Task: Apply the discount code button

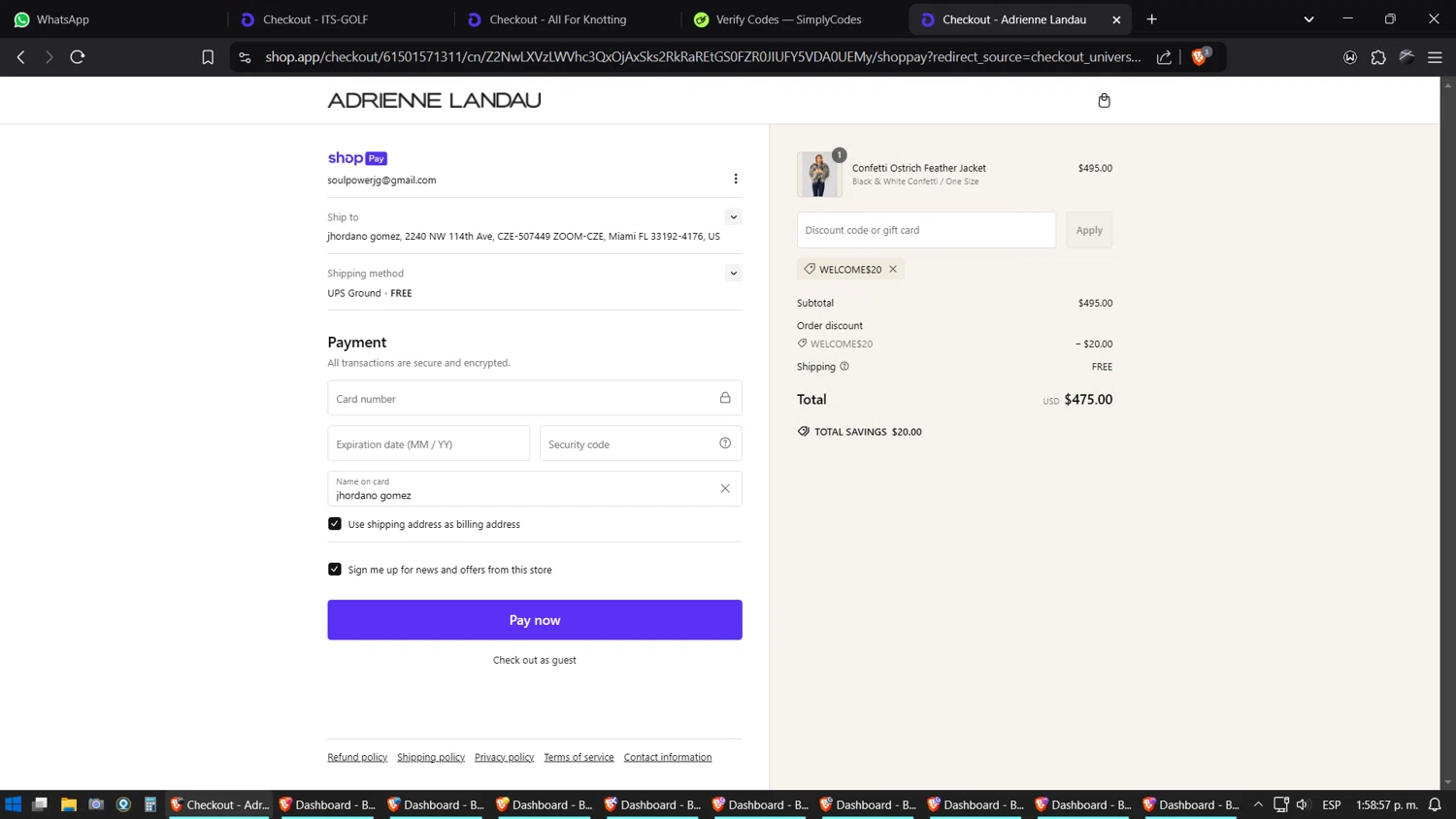Action: [1089, 230]
